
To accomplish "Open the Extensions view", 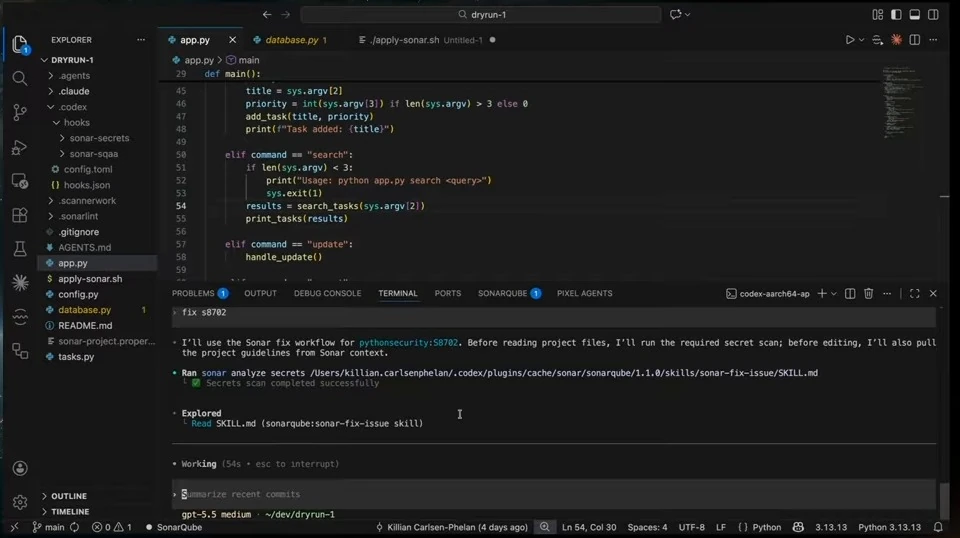I will tap(20, 215).
